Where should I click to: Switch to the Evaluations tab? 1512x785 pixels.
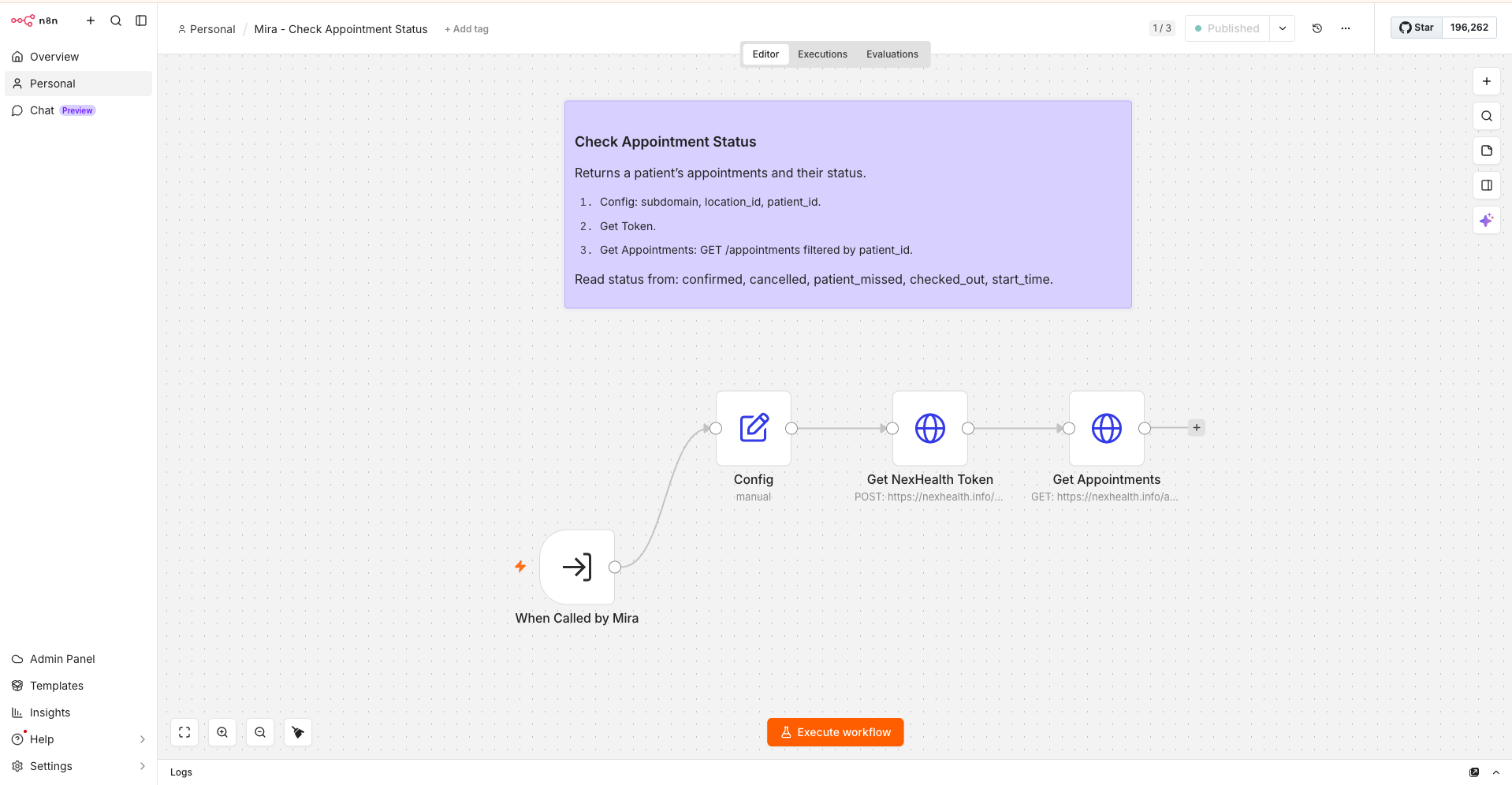click(x=892, y=54)
